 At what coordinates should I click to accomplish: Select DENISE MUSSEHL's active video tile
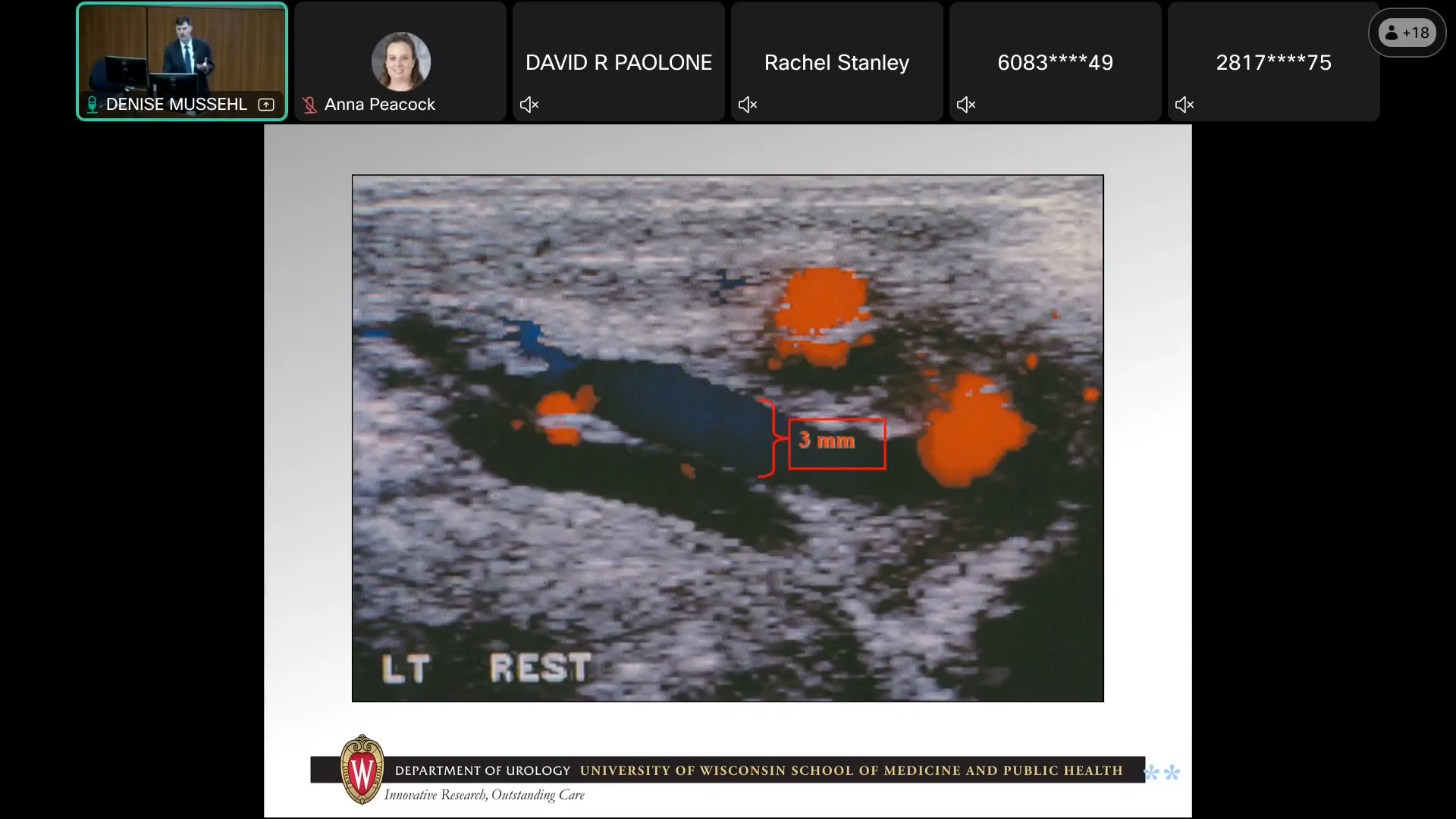(x=182, y=61)
